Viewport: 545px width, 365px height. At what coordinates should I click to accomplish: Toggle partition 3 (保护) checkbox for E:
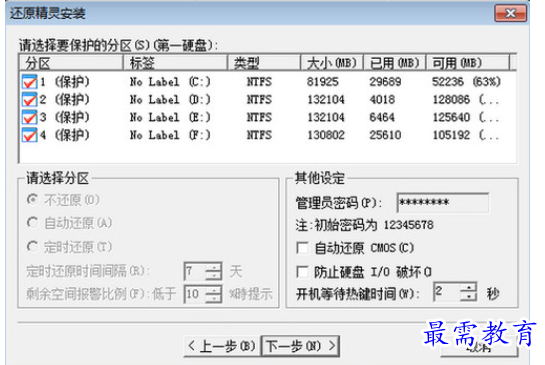[29, 117]
